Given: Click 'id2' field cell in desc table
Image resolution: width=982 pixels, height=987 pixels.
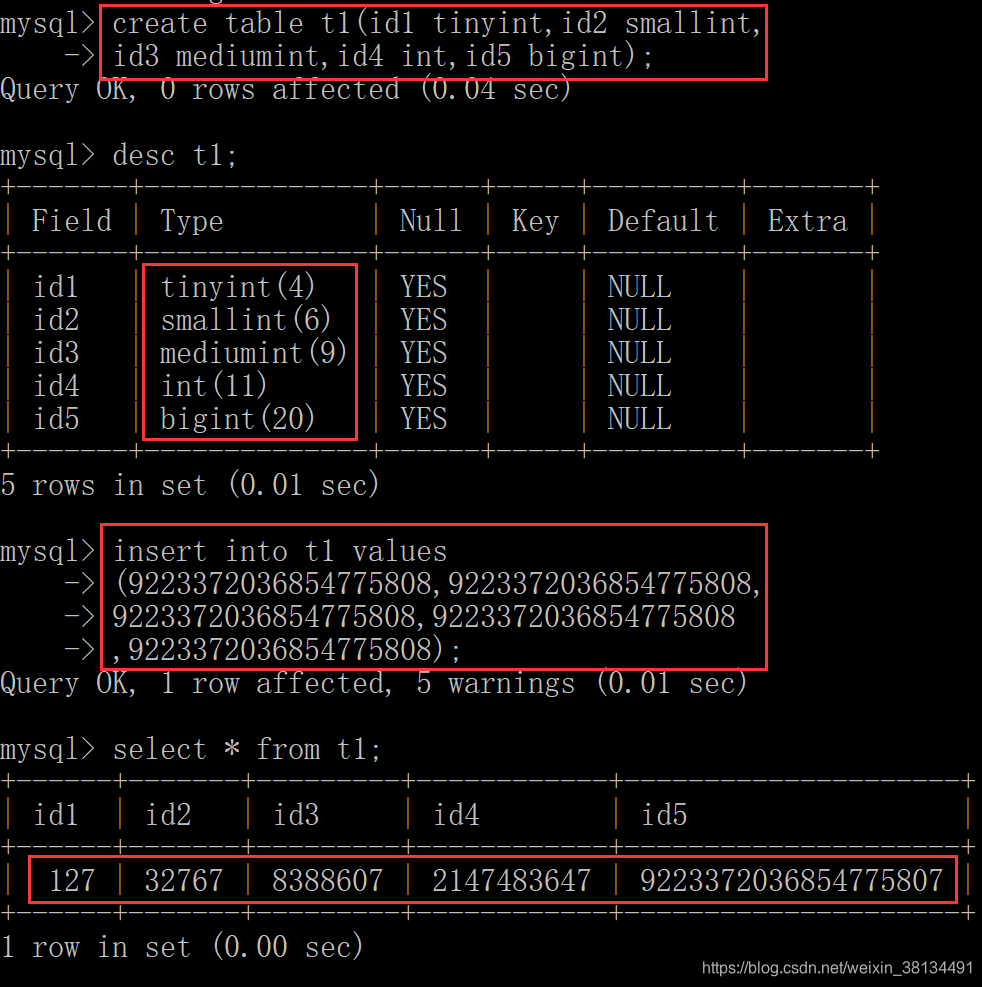Looking at the screenshot, I should click(x=56, y=320).
